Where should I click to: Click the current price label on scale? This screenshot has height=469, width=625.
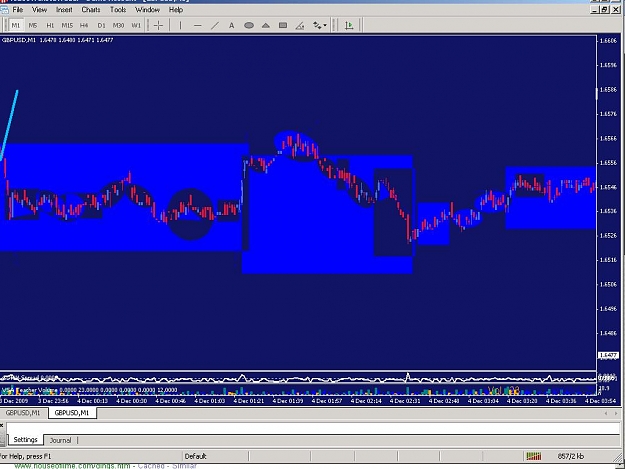pyautogui.click(x=608, y=355)
